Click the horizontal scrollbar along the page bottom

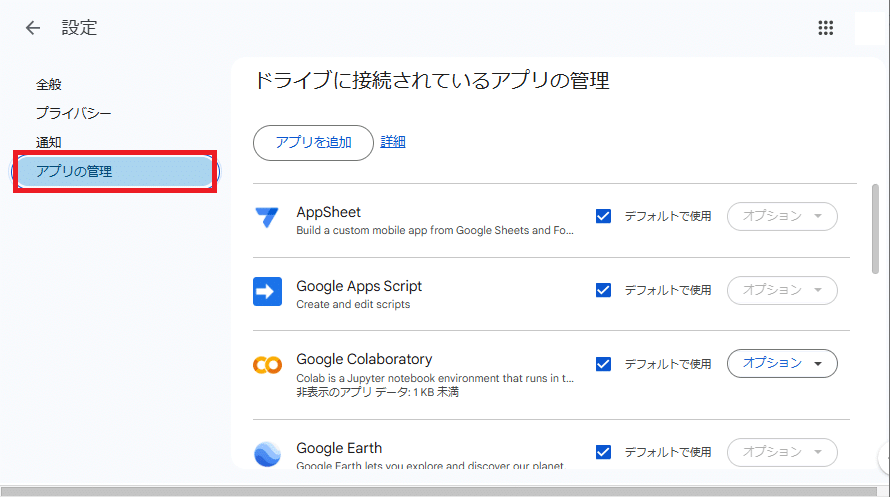(439, 491)
